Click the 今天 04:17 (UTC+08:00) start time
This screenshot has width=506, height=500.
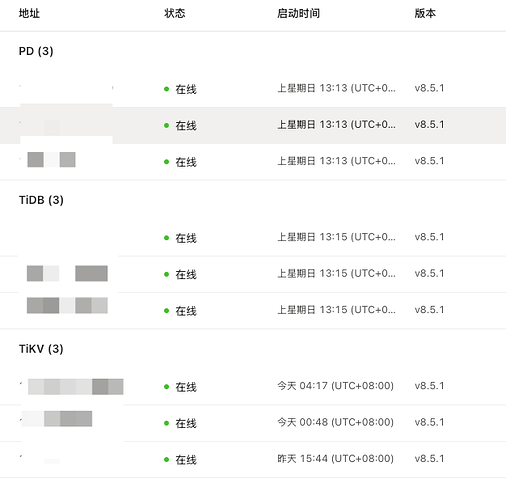[336, 386]
